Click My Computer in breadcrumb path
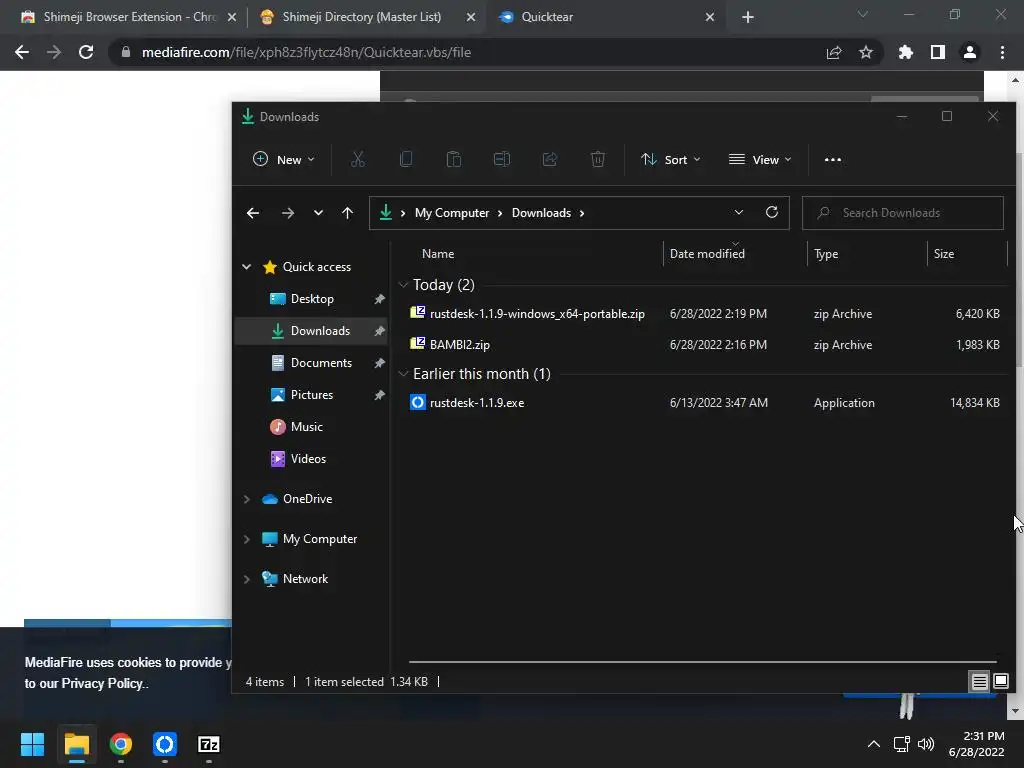This screenshot has height=768, width=1024. tap(452, 213)
